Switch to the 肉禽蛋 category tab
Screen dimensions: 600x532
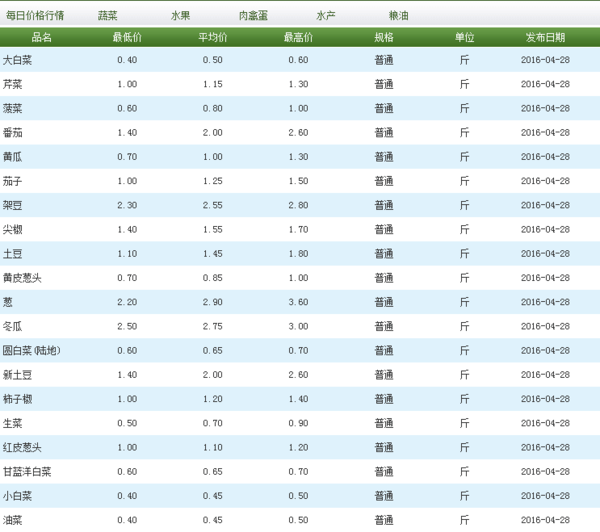[x=253, y=15]
